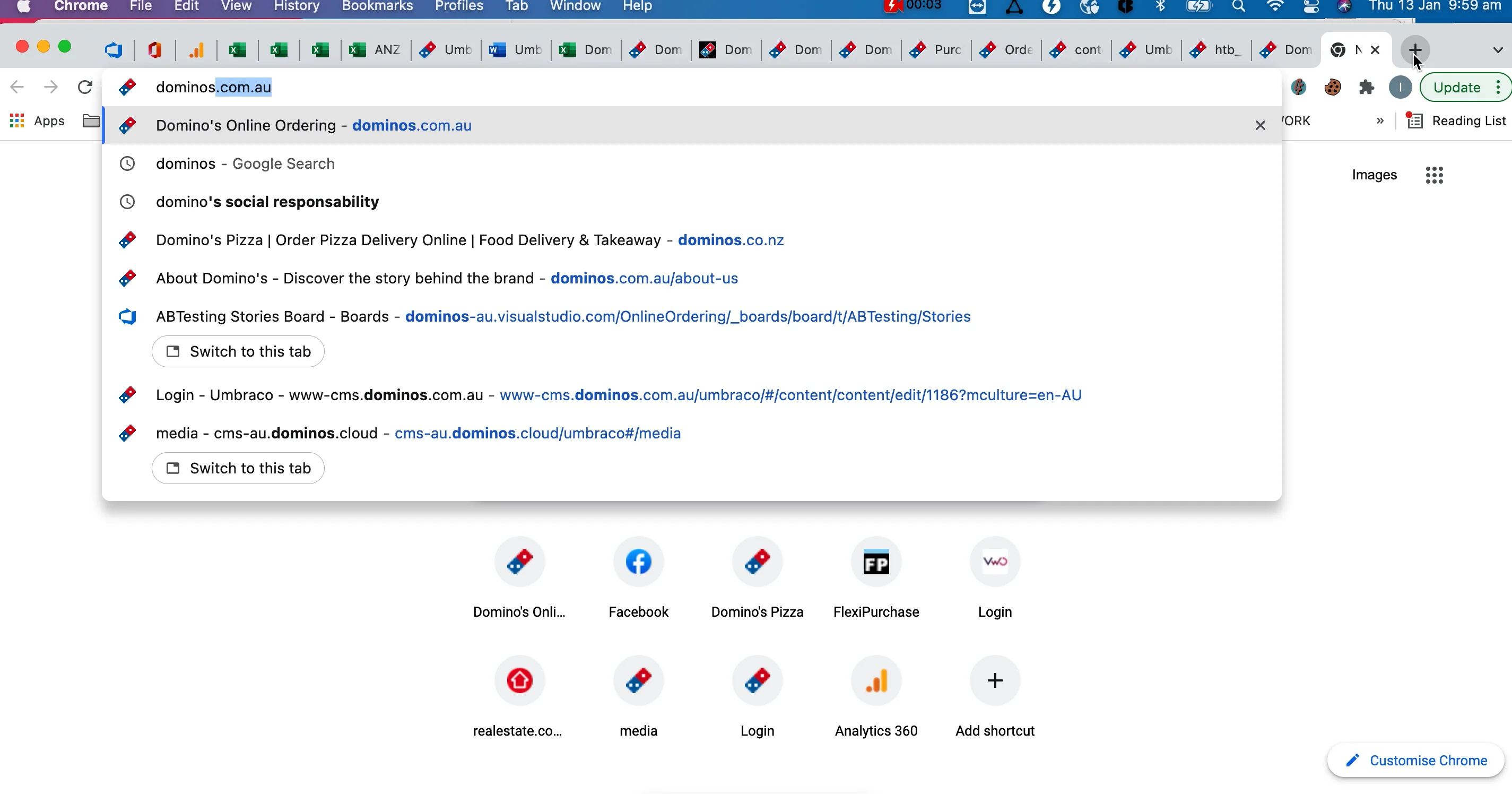Open Spotlight search in macOS menu bar
The height and width of the screenshot is (794, 1512).
pos(1238,6)
